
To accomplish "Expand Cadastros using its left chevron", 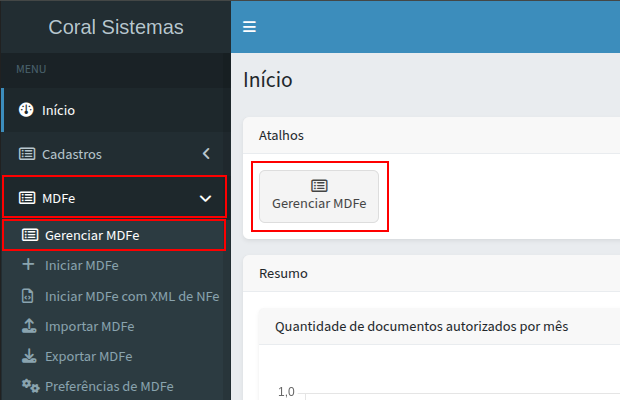I will [x=206, y=154].
